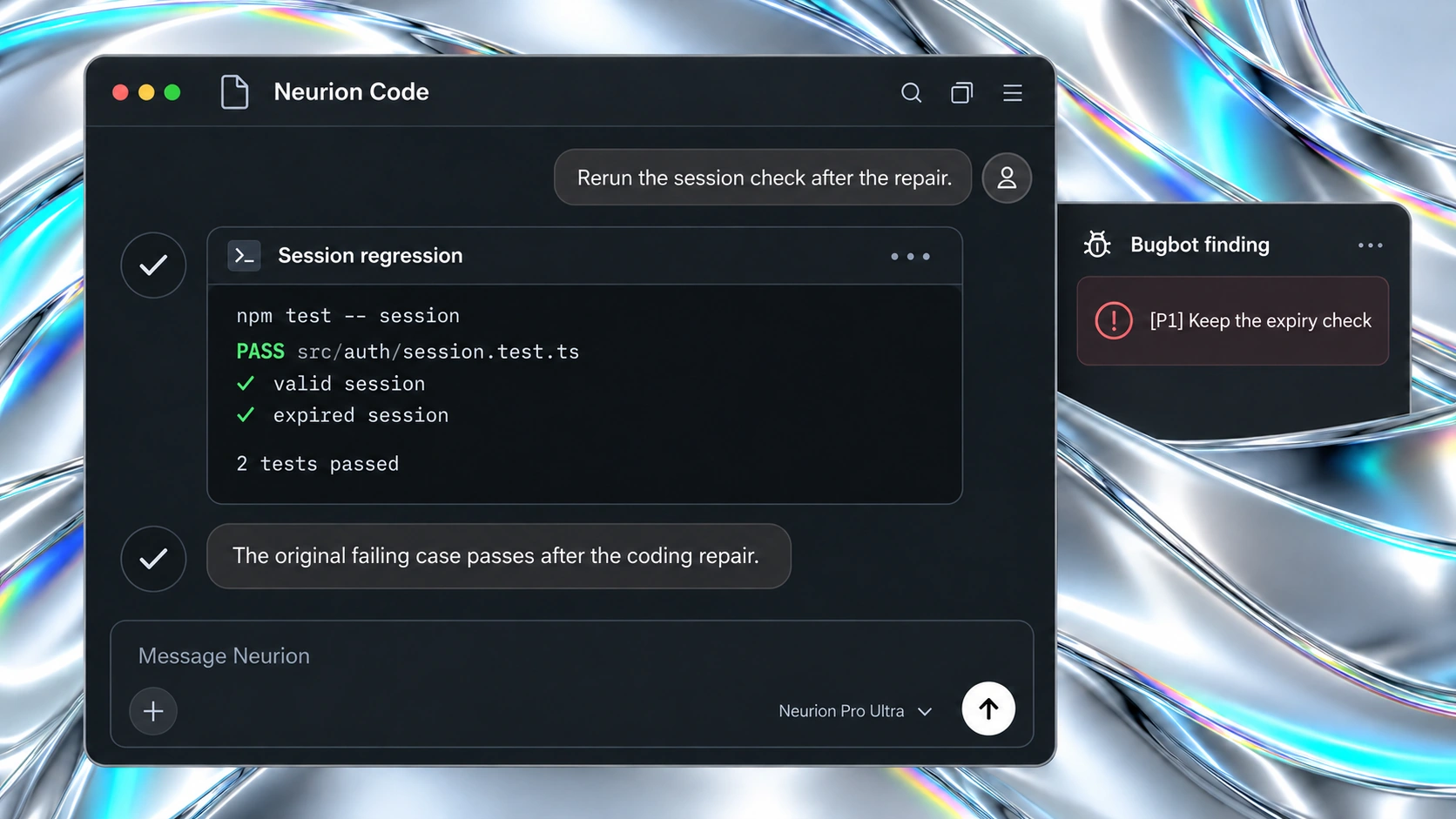This screenshot has width=1456, height=819.
Task: Open search in Neurion Code
Action: [x=911, y=93]
